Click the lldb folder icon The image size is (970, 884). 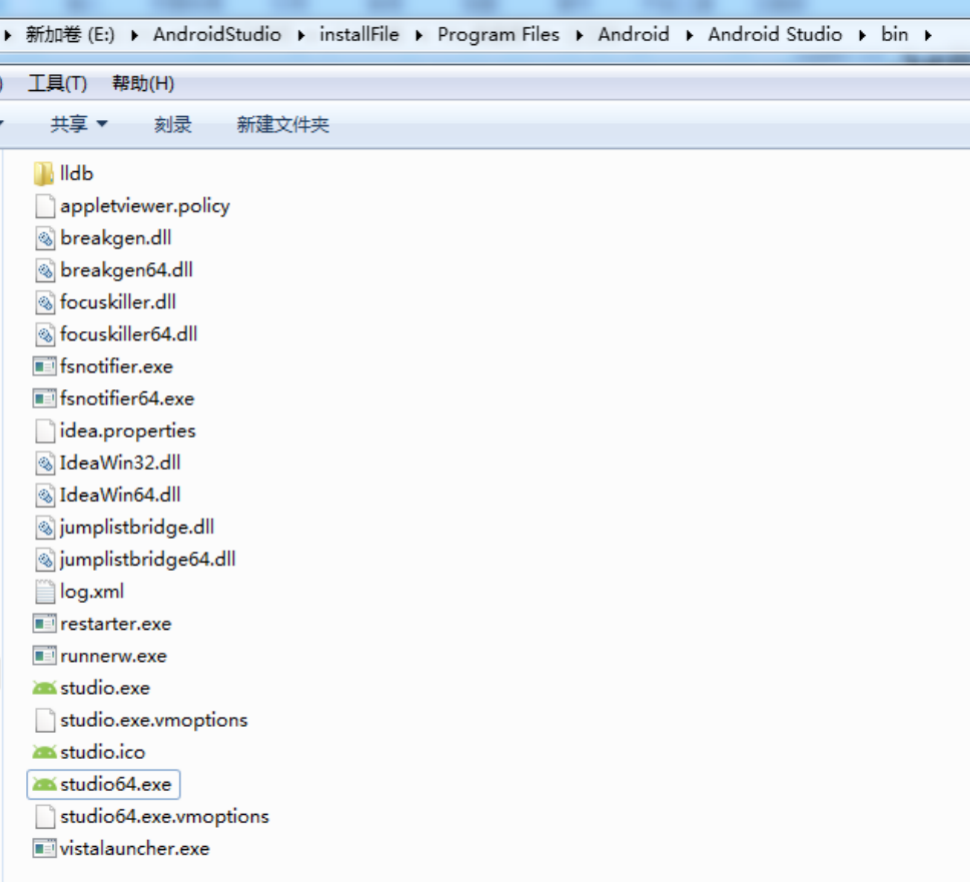[x=44, y=174]
